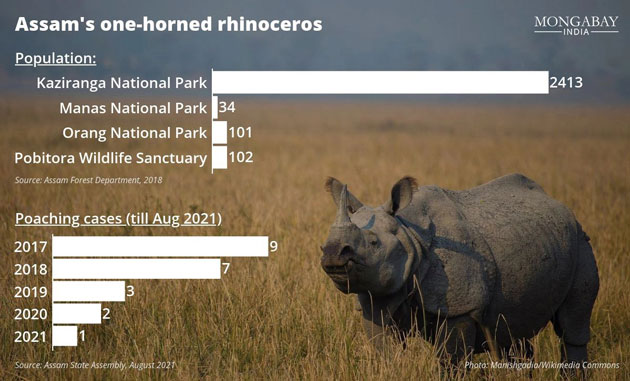The width and height of the screenshot is (630, 381).
Task: Select the 2020 poaching bar
Action: (x=77, y=313)
